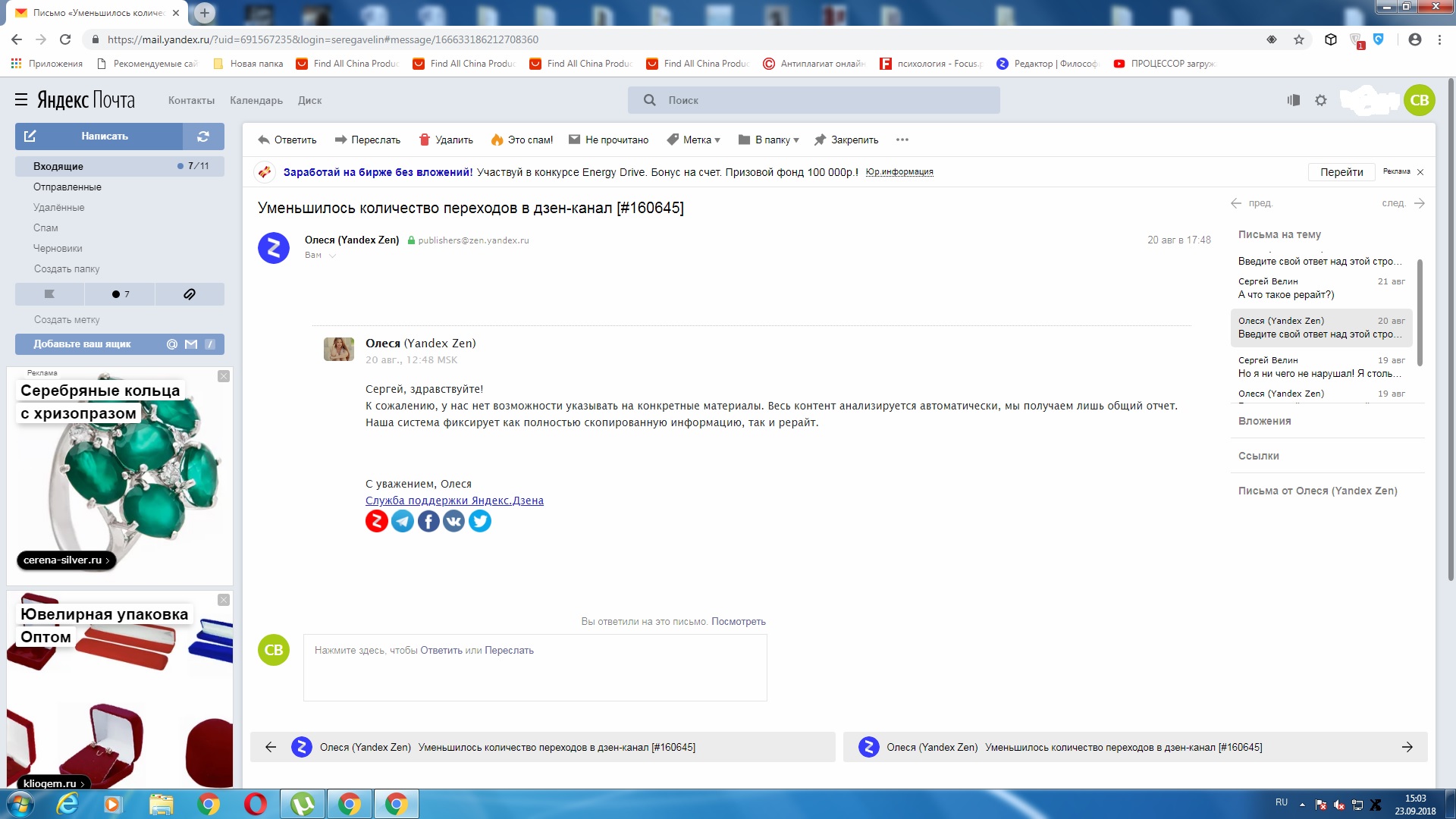1456x819 pixels.
Task: Expand the Метка dropdown
Action: click(x=694, y=140)
